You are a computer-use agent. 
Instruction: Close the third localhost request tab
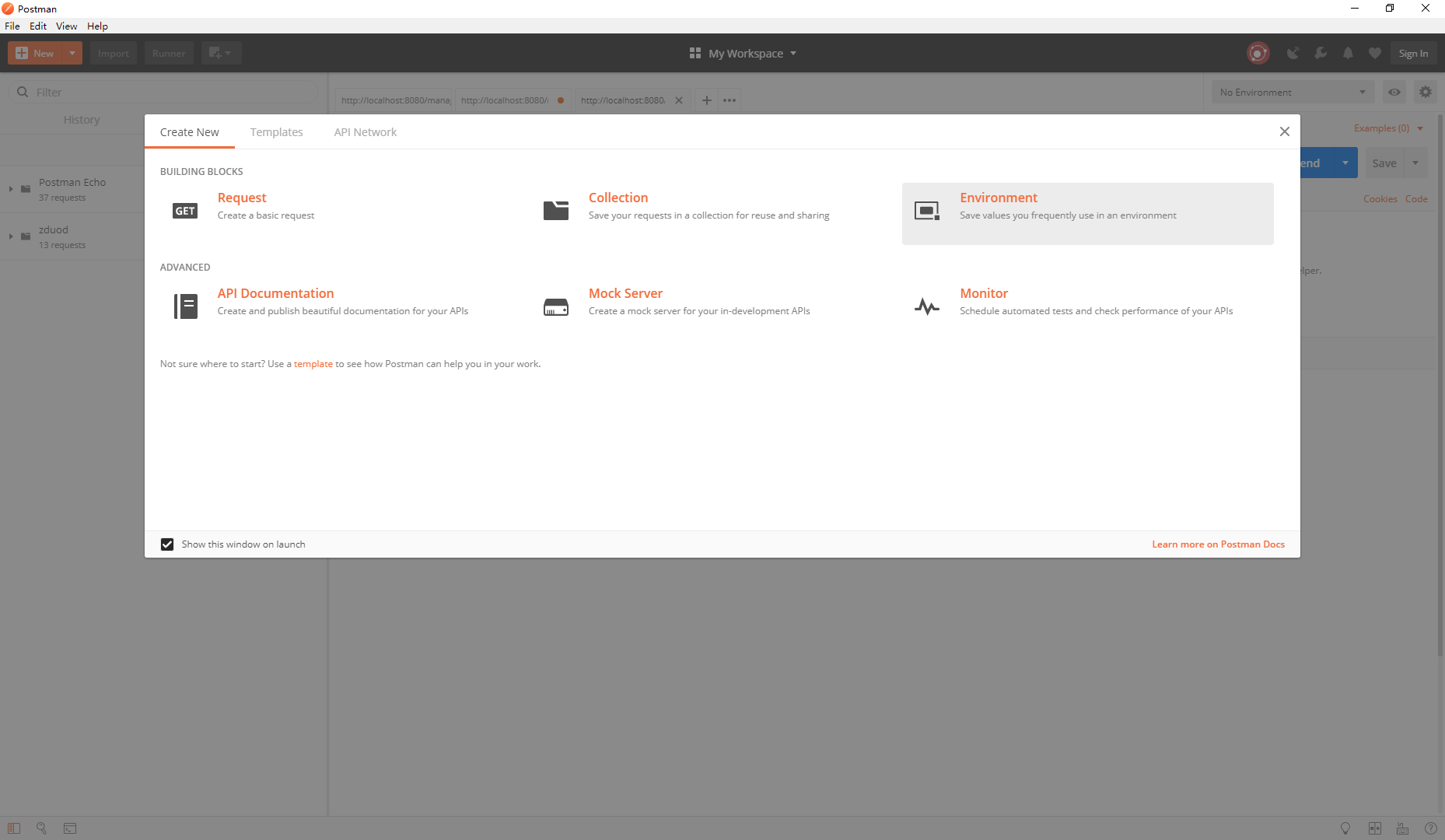(679, 100)
